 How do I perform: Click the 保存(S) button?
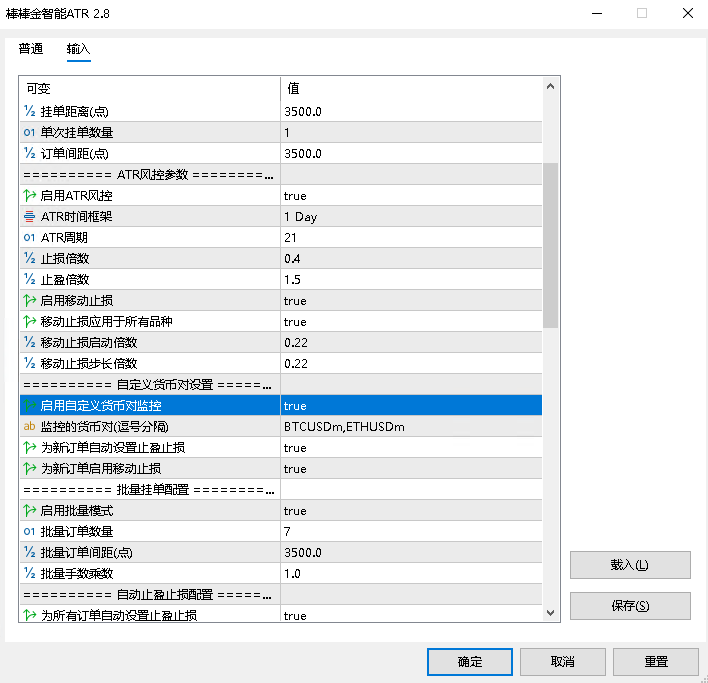point(630,606)
